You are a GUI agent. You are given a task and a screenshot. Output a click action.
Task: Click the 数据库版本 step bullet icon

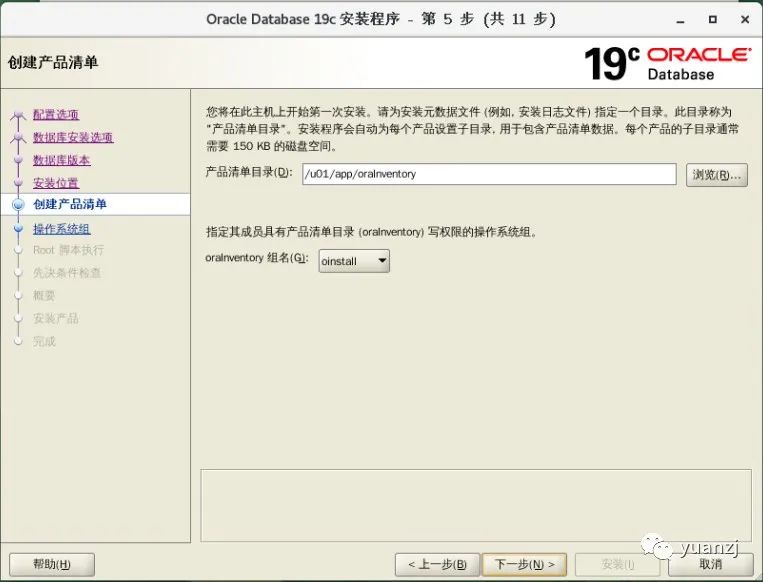click(x=18, y=160)
